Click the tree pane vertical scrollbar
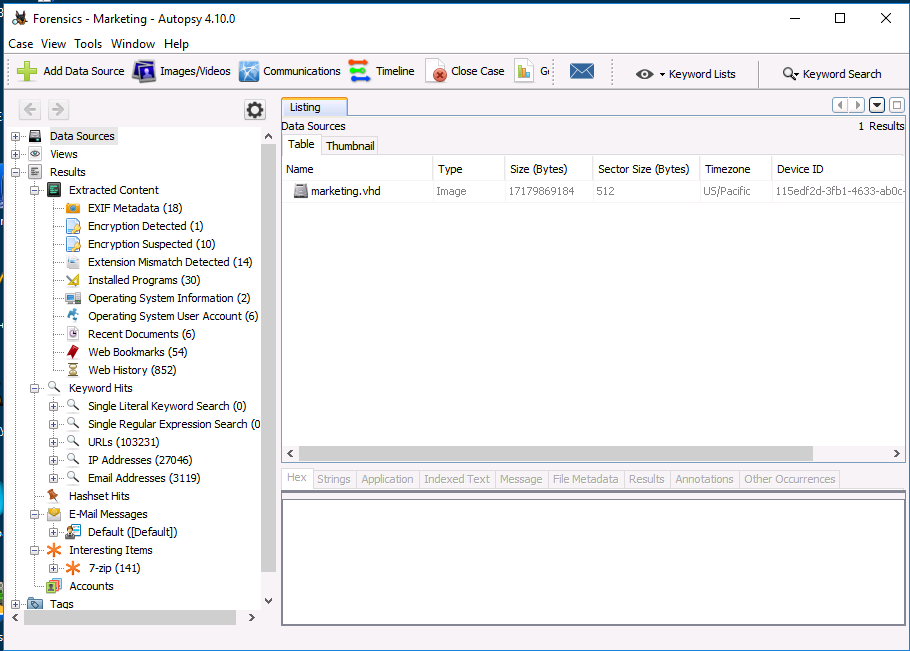This screenshot has height=651, width=910. pos(268,357)
